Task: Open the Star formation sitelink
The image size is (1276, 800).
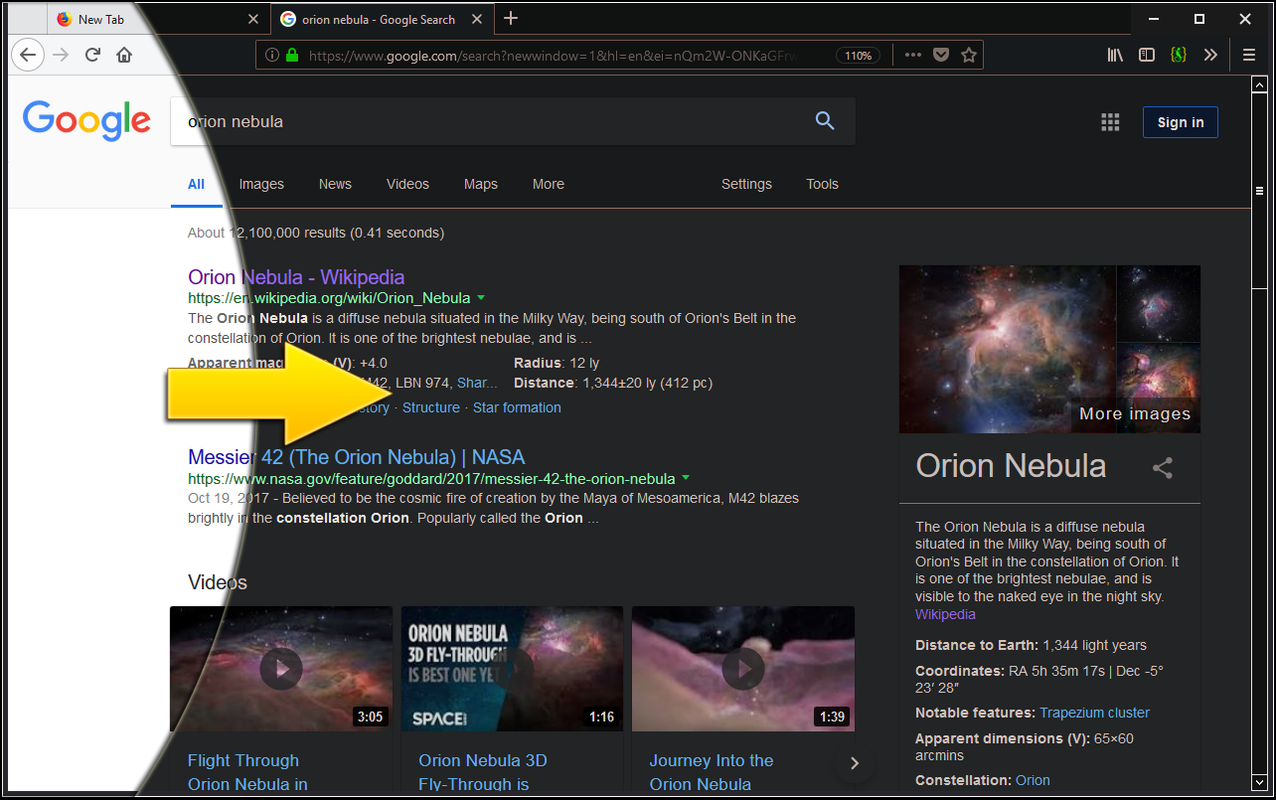Action: [x=517, y=408]
